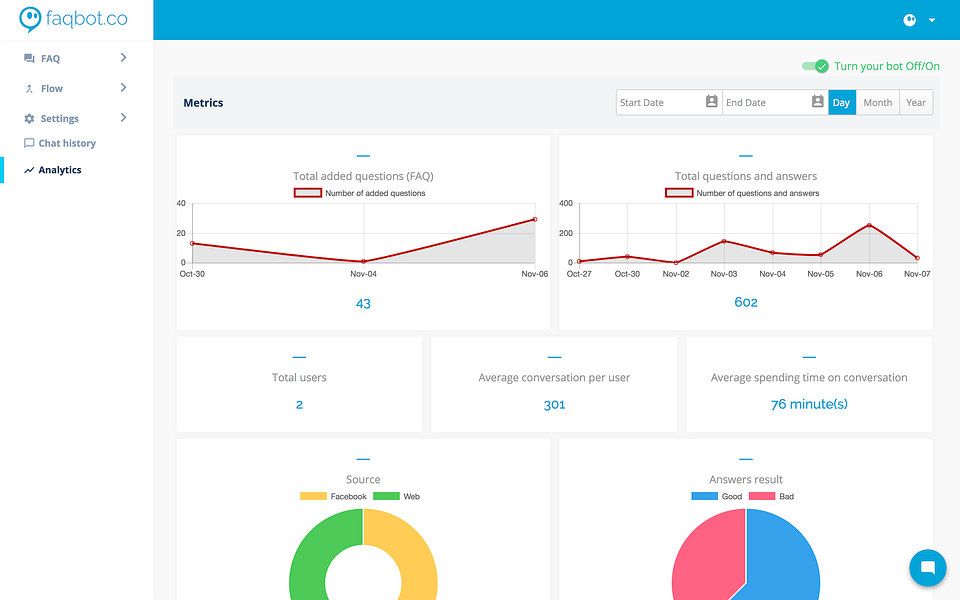The height and width of the screenshot is (600, 960).
Task: Click the Settings gear icon
Action: pos(29,118)
